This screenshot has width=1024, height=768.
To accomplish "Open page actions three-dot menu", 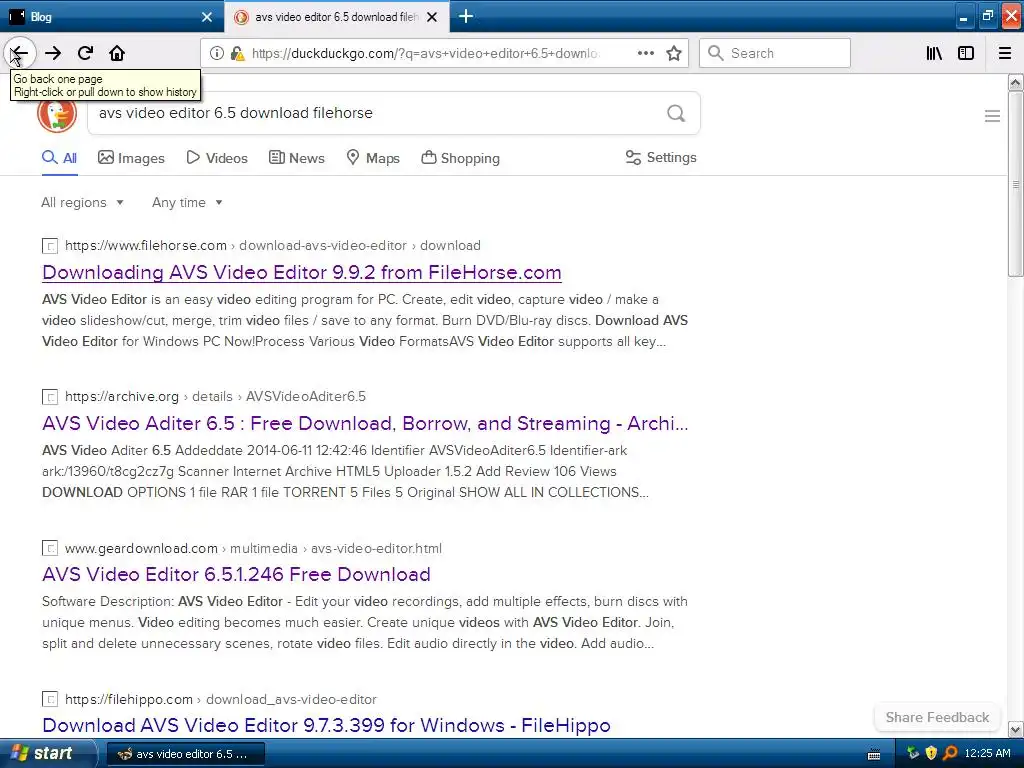I will pos(645,53).
